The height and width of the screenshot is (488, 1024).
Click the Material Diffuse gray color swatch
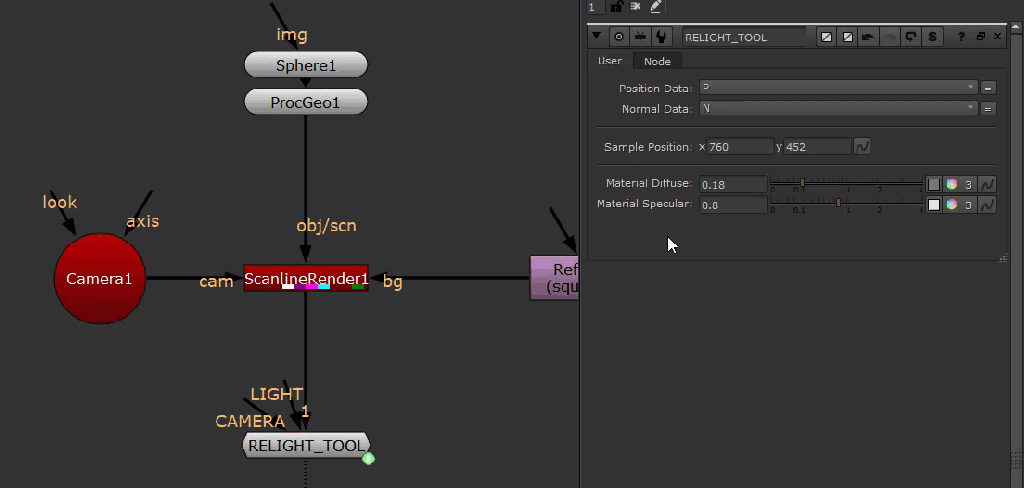[934, 184]
